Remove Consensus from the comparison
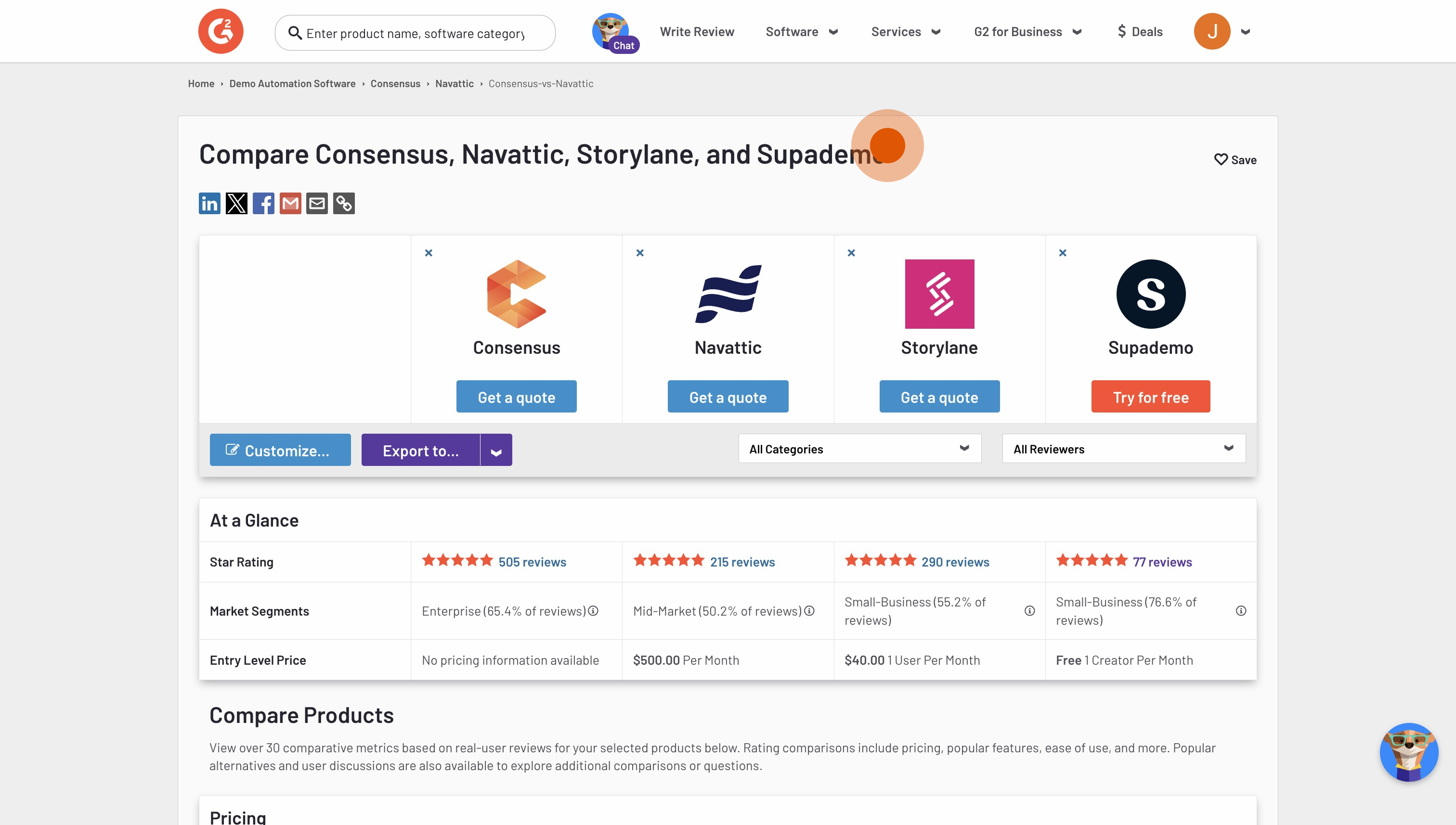This screenshot has width=1456, height=825. click(429, 253)
